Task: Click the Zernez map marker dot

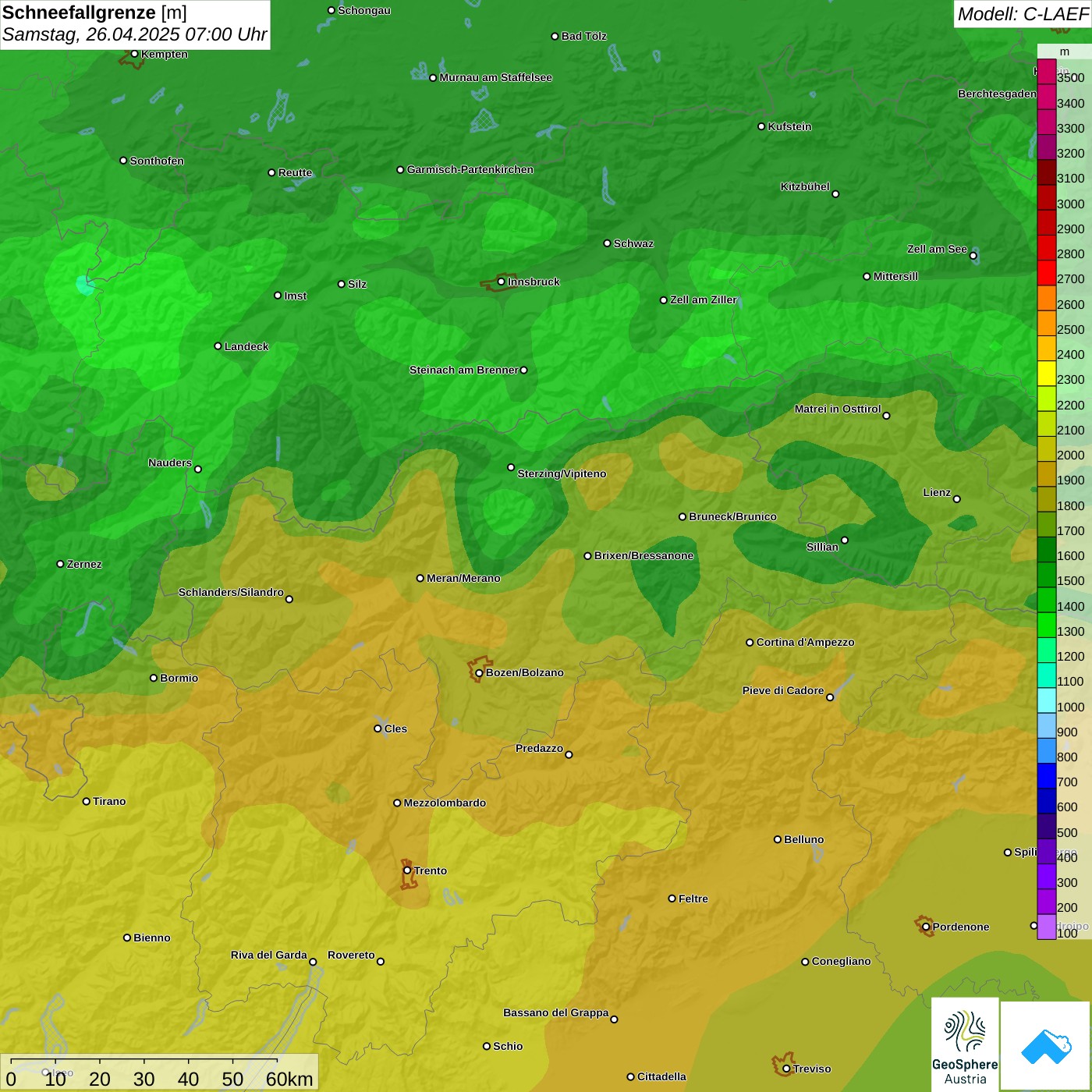Action: pos(60,564)
